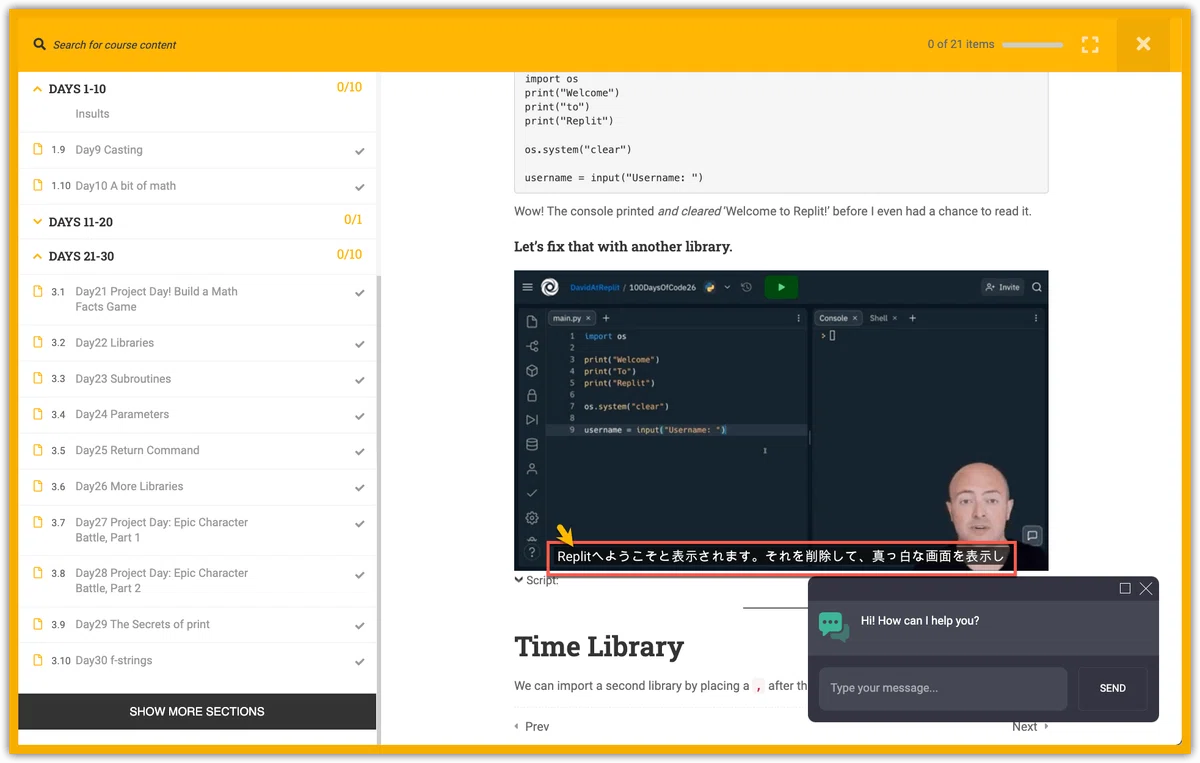1200x763 pixels.
Task: Click the Invite button in the video
Action: click(x=1002, y=287)
